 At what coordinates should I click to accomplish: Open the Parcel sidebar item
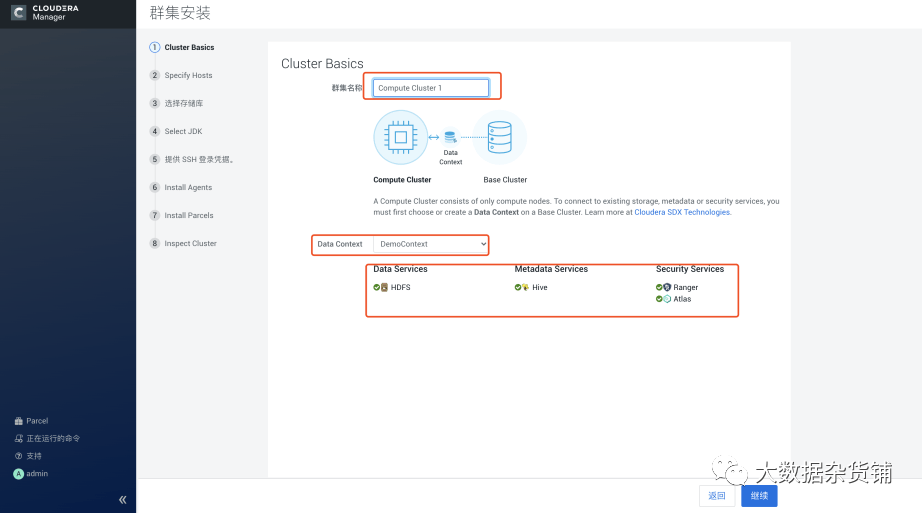coord(31,421)
